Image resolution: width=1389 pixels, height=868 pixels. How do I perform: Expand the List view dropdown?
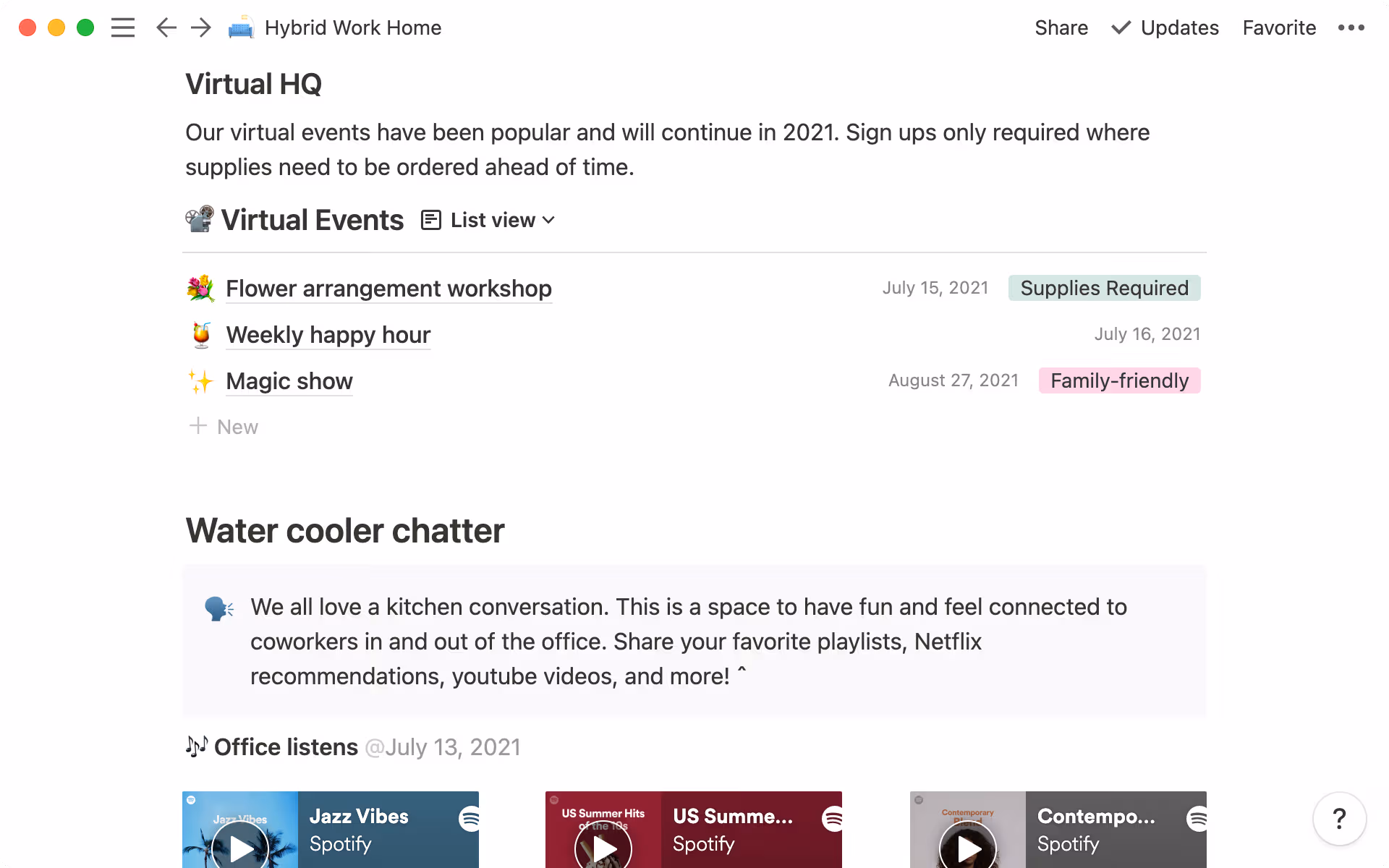488,220
